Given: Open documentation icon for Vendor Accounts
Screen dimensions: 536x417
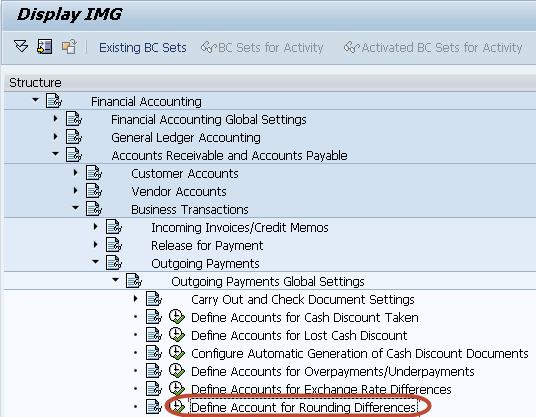Looking at the screenshot, I should 94,190.
